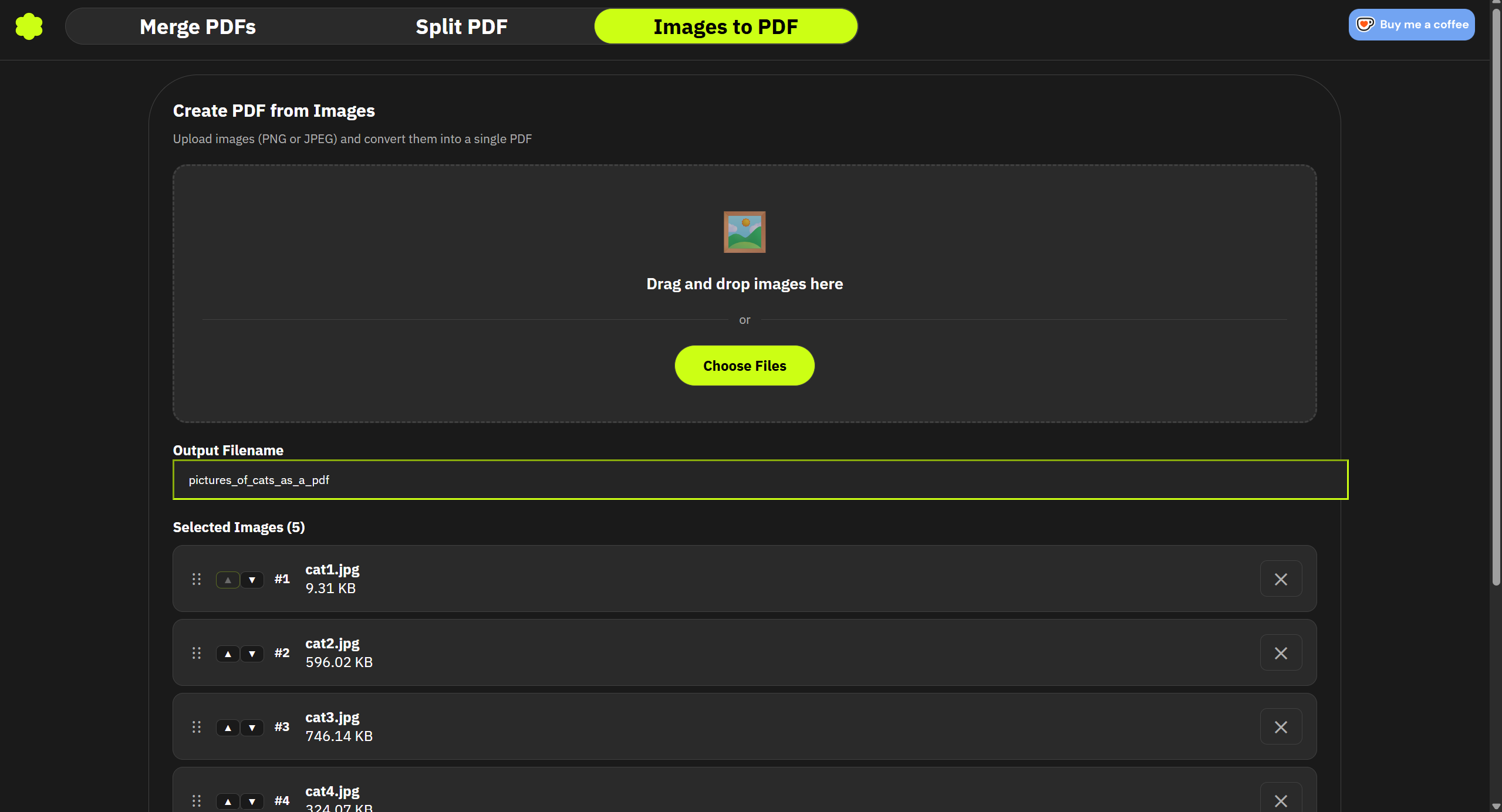The width and height of the screenshot is (1502, 812).
Task: Click the Choose Files button
Action: coord(744,365)
